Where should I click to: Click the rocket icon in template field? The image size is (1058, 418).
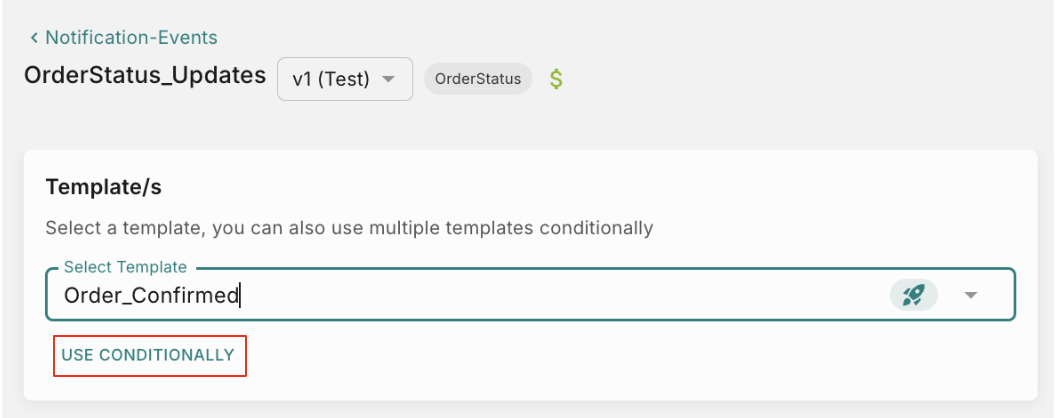(x=913, y=294)
